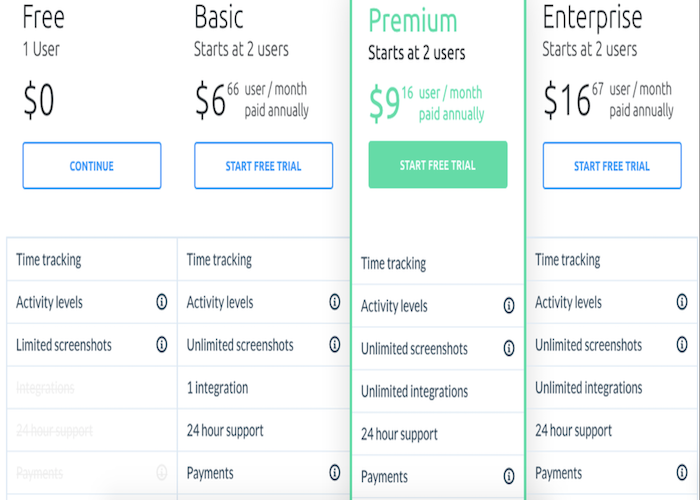Click info icon beside Enterprise Payments

coord(682,472)
